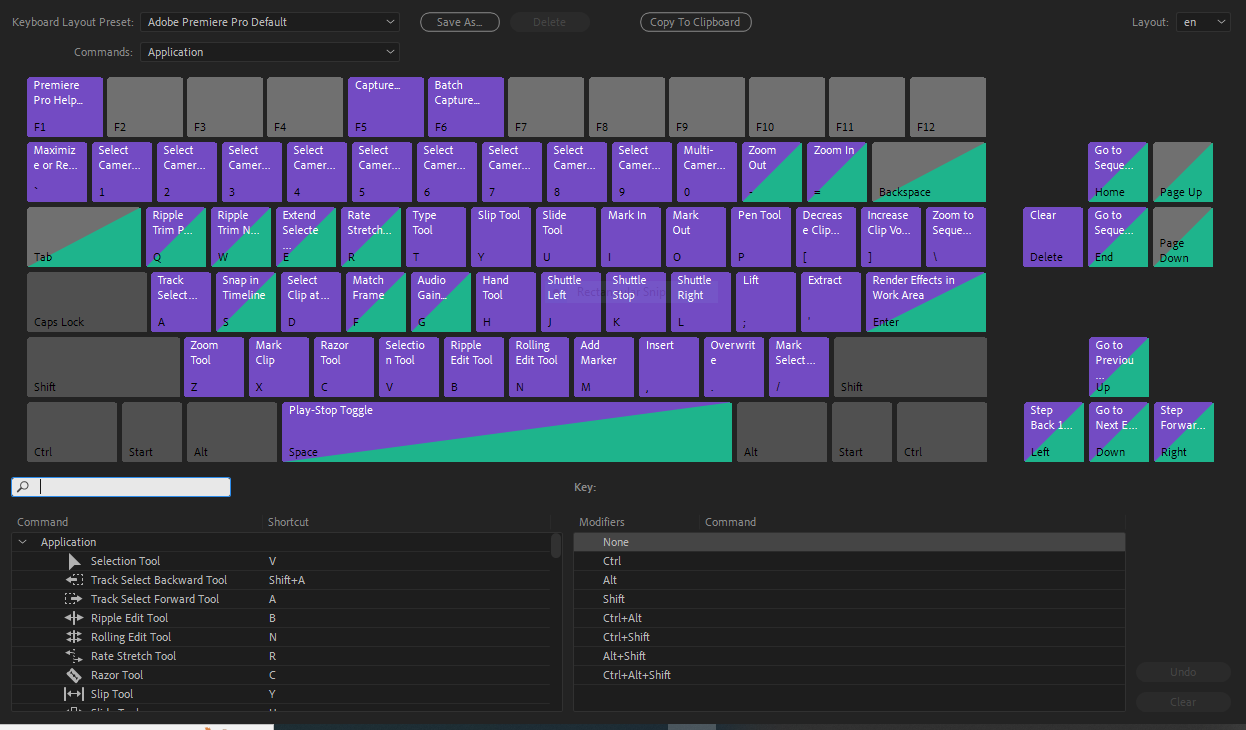Image resolution: width=1246 pixels, height=730 pixels.
Task: Click the Rate Stretch Tool icon
Action: 74,656
